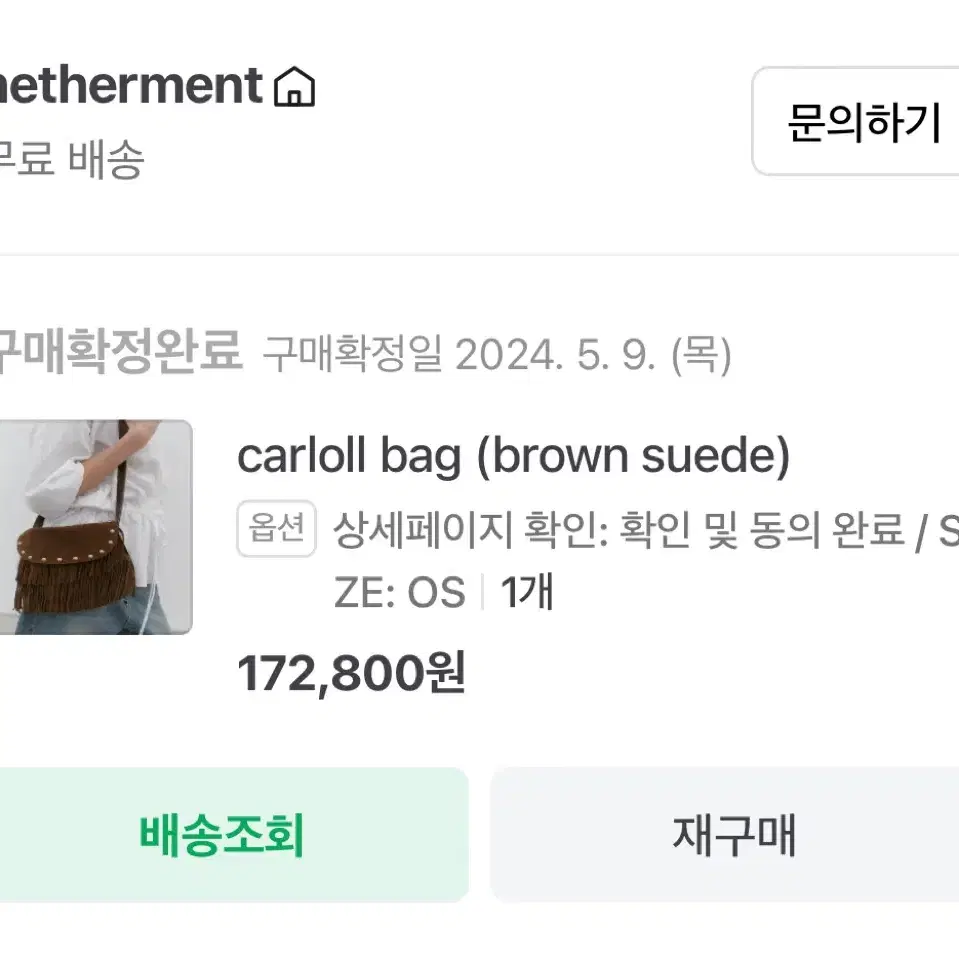Visit the netherment store name link
This screenshot has height=959, width=959.
pyautogui.click(x=130, y=85)
